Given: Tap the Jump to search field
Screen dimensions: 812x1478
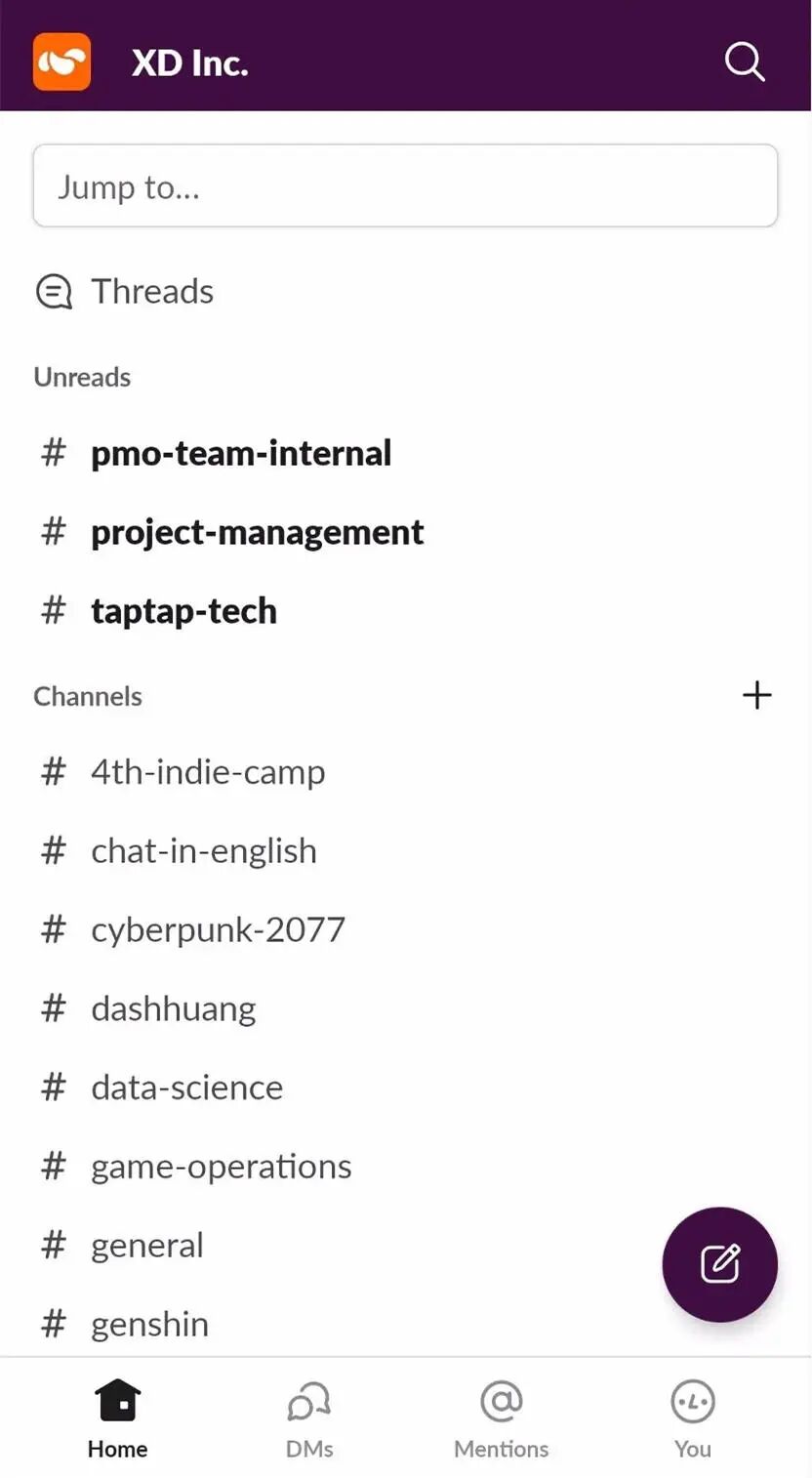Looking at the screenshot, I should (405, 186).
